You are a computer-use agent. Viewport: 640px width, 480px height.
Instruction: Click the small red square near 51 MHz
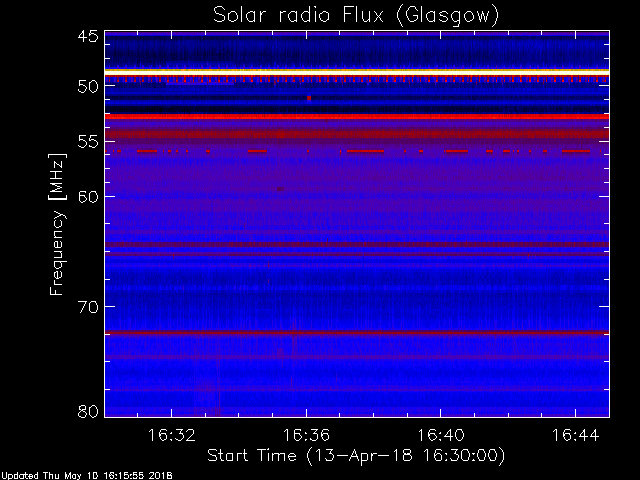coord(309,98)
